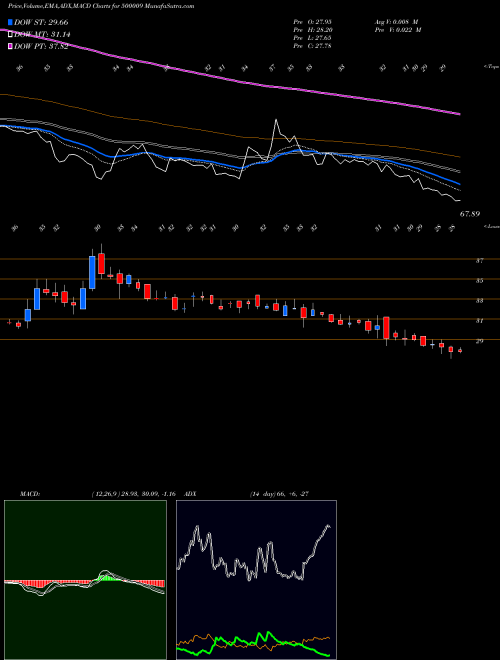Click the '<Tops' label on the right
The height and width of the screenshot is (660, 500).
[x=491, y=67]
